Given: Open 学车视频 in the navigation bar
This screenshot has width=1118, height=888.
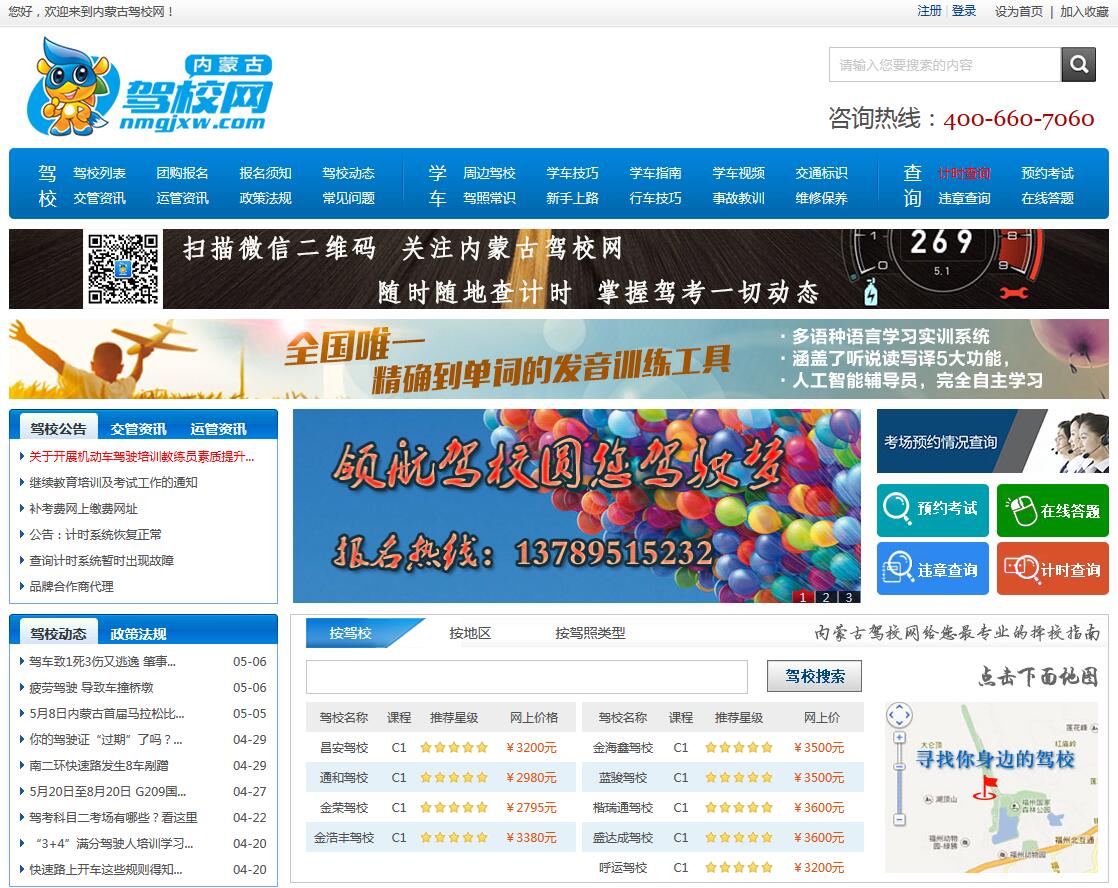Looking at the screenshot, I should point(738,173).
